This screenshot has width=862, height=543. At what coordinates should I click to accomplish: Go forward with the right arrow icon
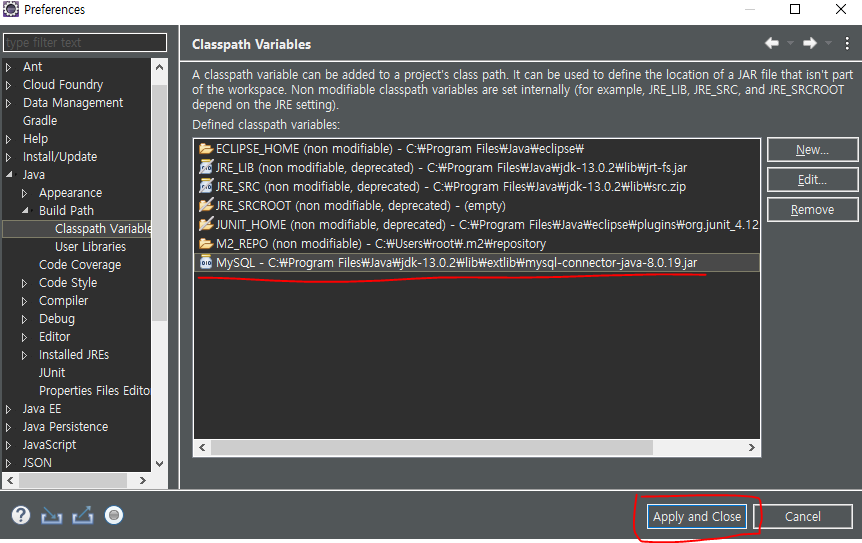810,43
